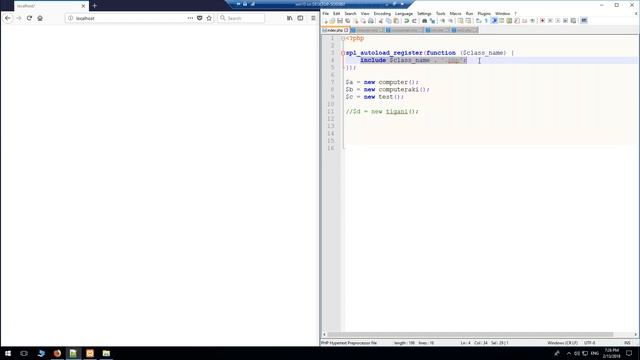This screenshot has height=360, width=640.
Task: Open the Macro menu in Notepad++
Action: [456, 13]
